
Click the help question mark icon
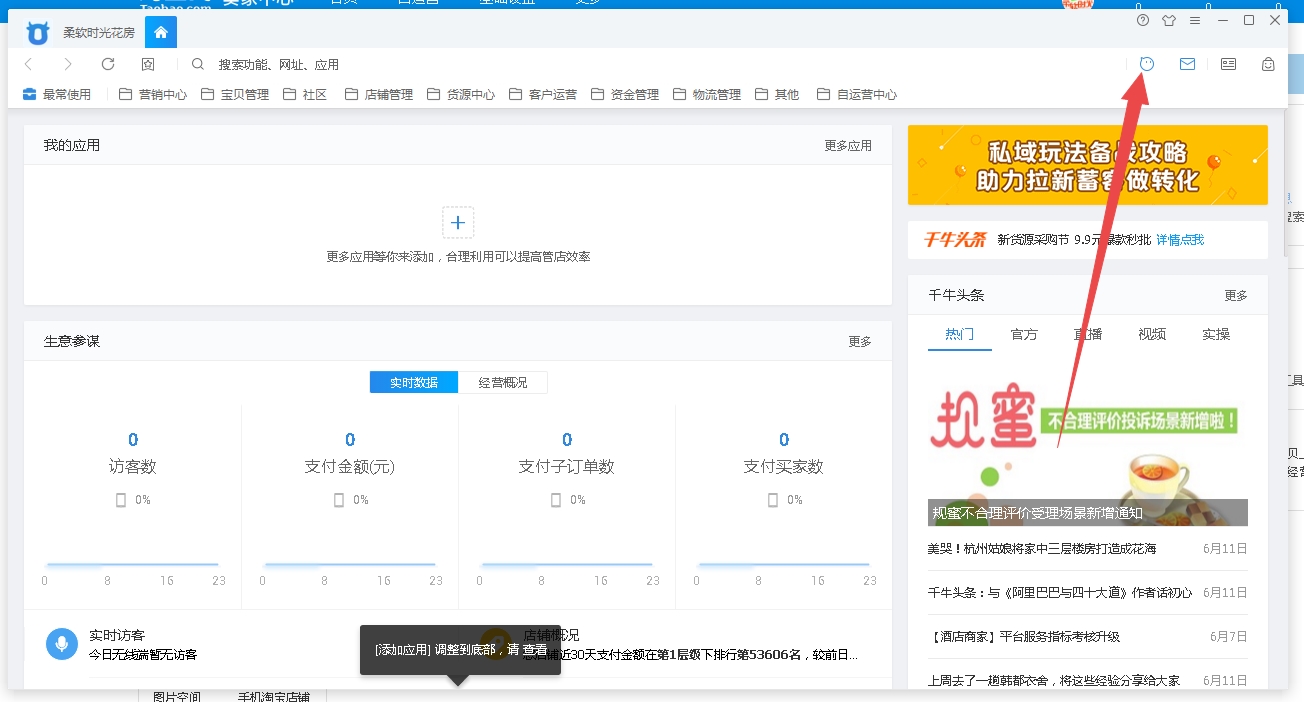tap(1143, 20)
